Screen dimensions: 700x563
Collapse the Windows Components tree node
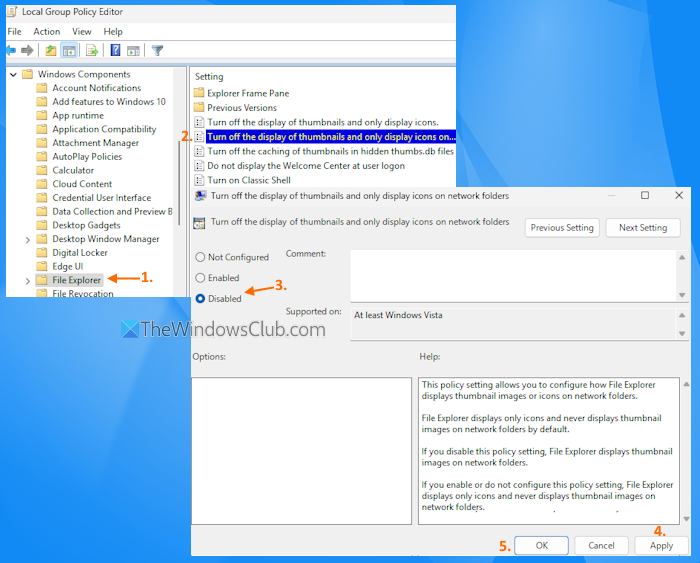click(13, 75)
